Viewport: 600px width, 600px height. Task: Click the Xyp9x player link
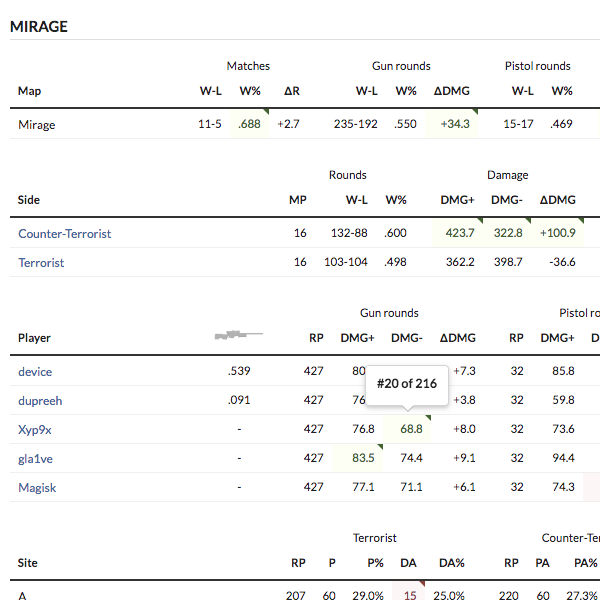coord(35,429)
